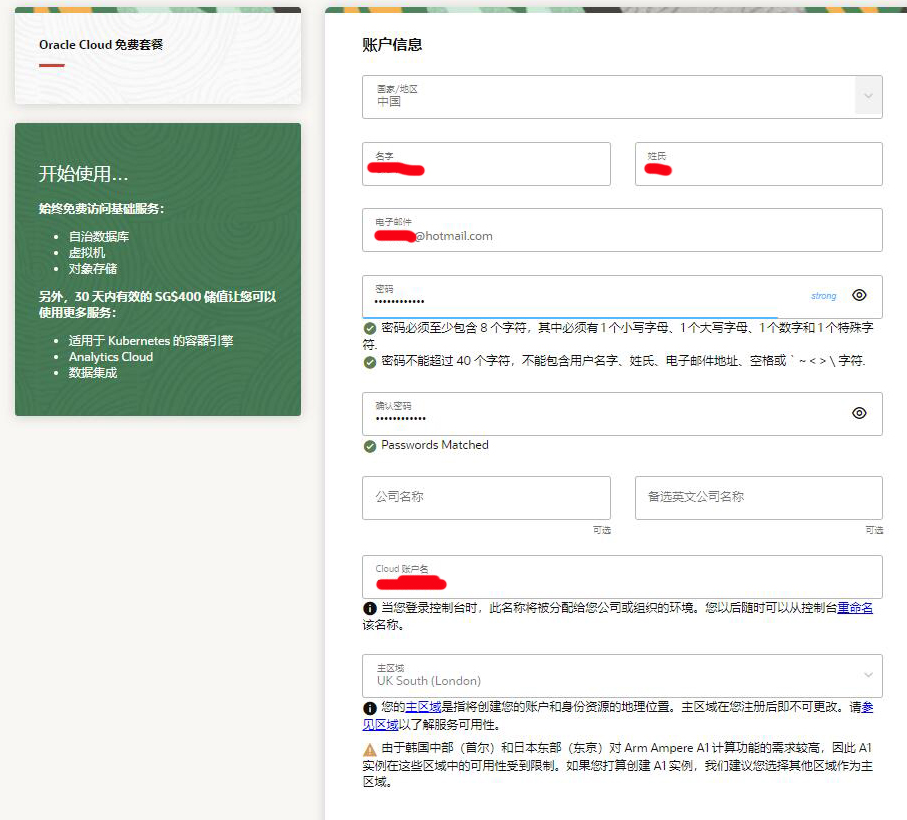
Task: Click the info icon under Cloud account name
Action: coord(370,608)
